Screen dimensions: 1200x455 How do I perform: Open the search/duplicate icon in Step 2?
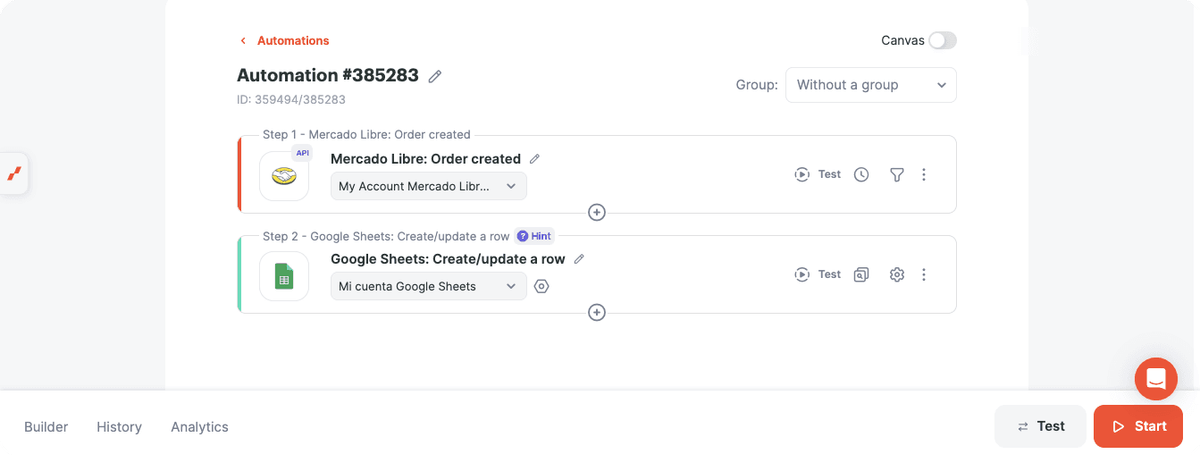pyautogui.click(x=861, y=274)
